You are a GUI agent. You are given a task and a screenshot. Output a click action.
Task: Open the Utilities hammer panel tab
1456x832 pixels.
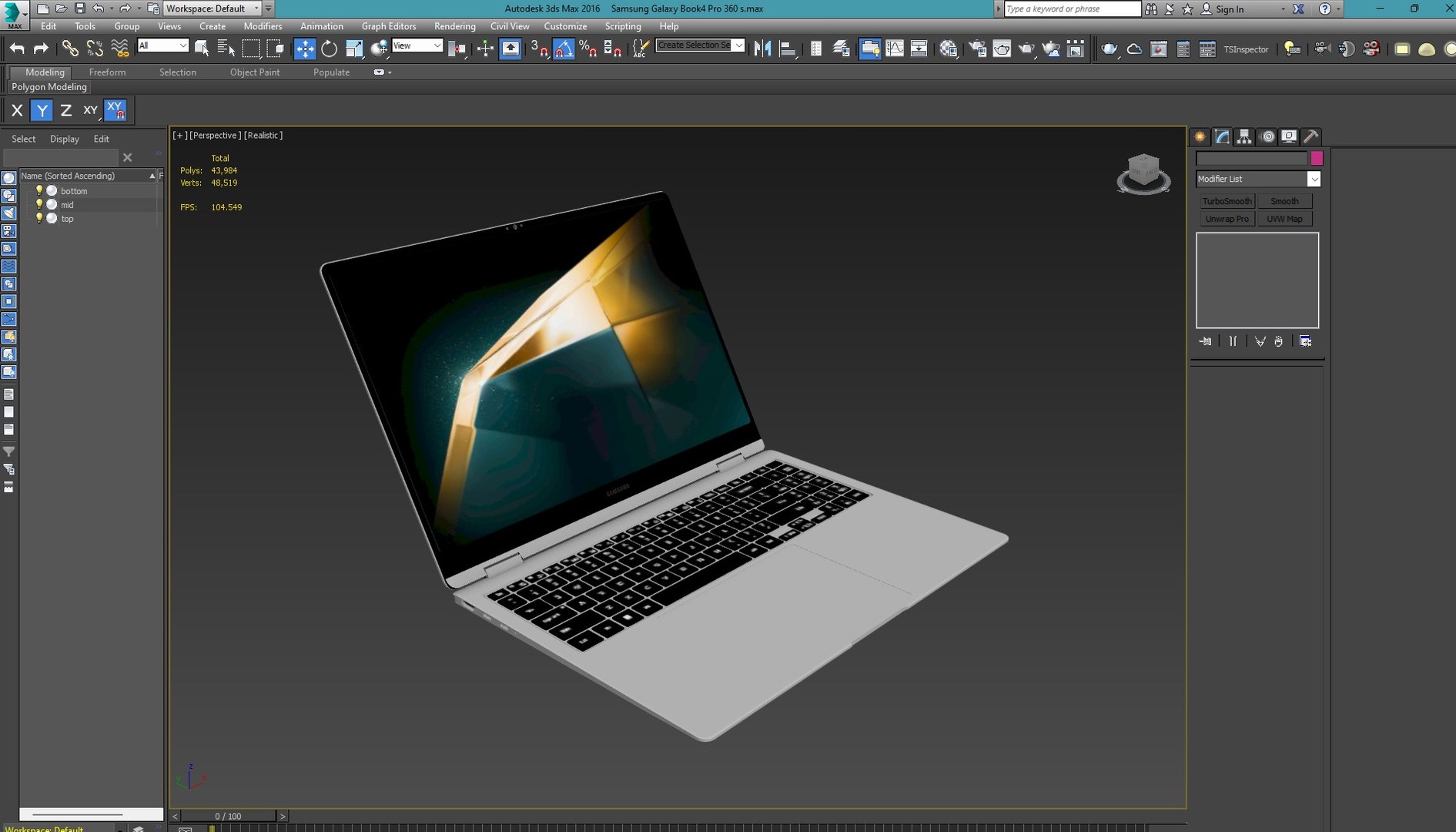point(1311,137)
